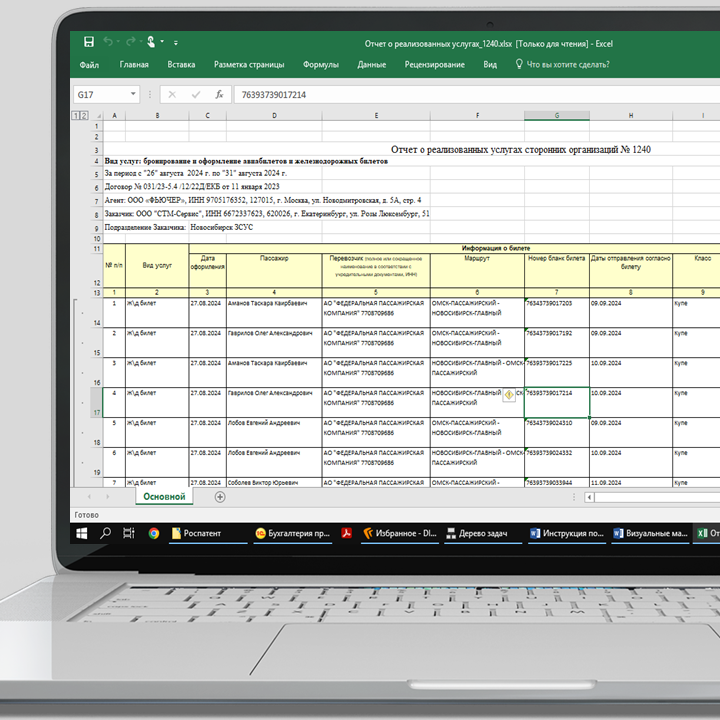Viewport: 720px width, 720px height.
Task: Select the Основной sheet tab
Action: pos(164,496)
